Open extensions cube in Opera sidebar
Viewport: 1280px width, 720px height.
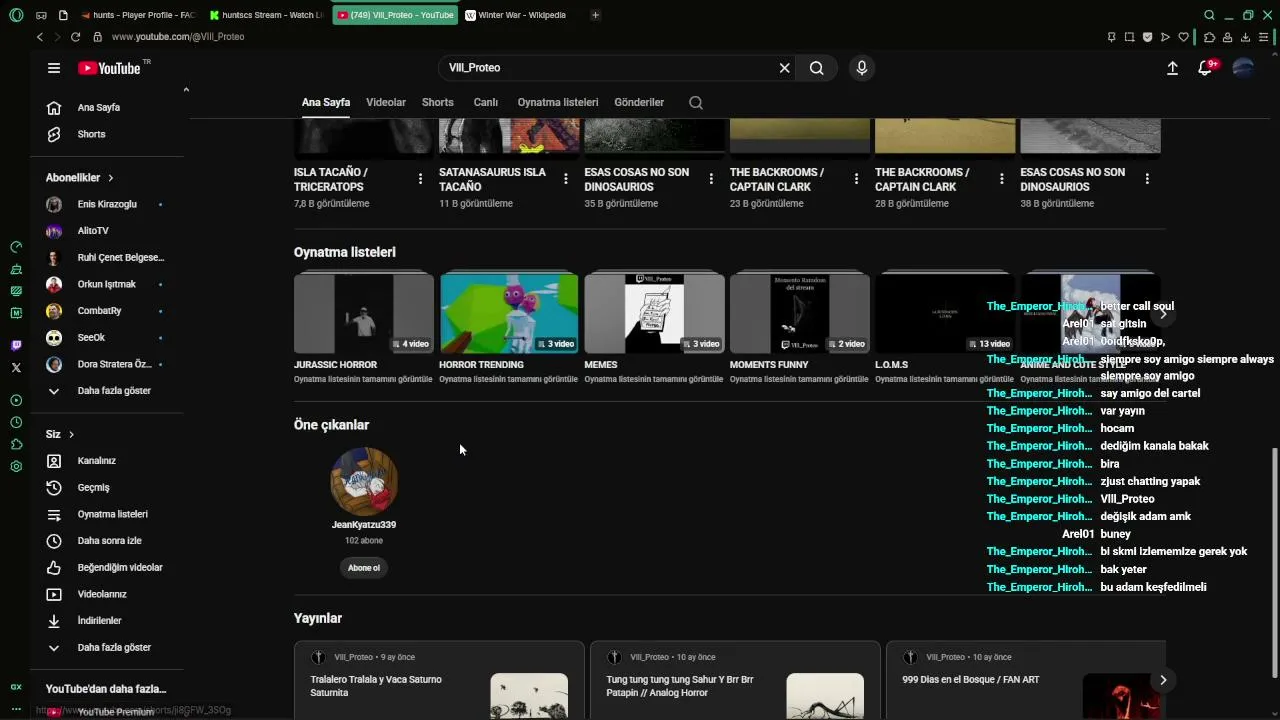[x=16, y=444]
